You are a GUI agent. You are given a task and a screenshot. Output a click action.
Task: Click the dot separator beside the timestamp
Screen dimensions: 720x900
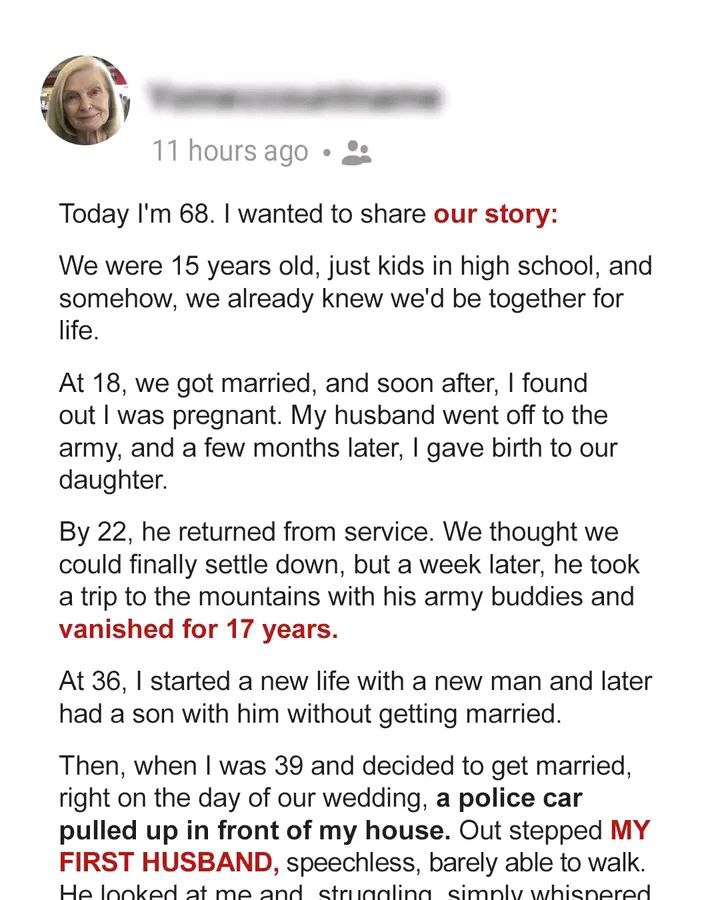coord(325,153)
